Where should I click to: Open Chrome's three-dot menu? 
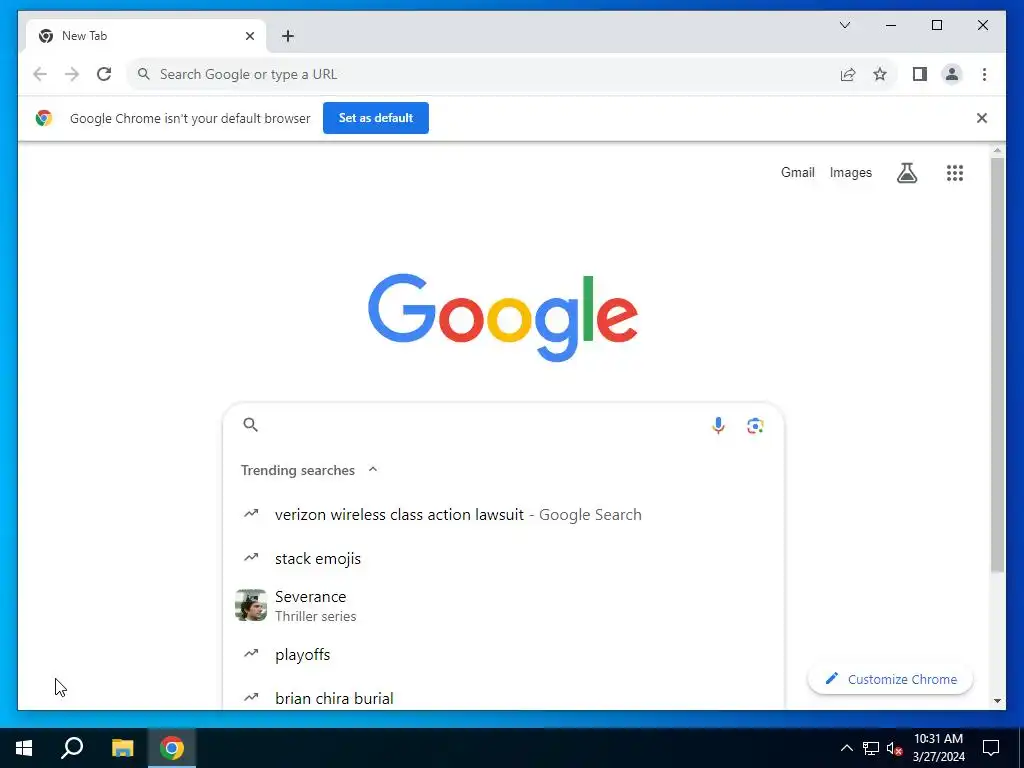984,74
